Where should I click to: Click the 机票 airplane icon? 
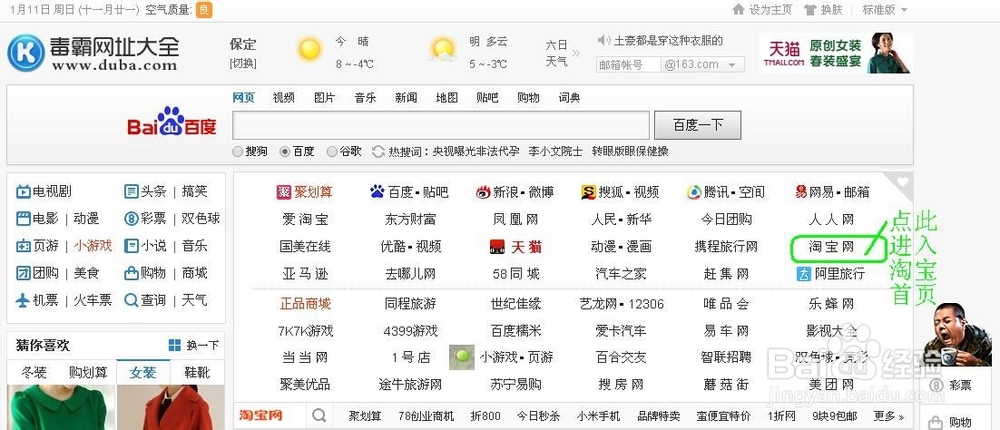point(23,300)
